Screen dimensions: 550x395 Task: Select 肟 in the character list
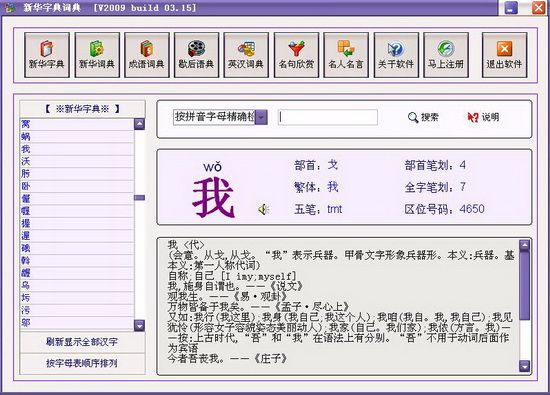(x=77, y=174)
